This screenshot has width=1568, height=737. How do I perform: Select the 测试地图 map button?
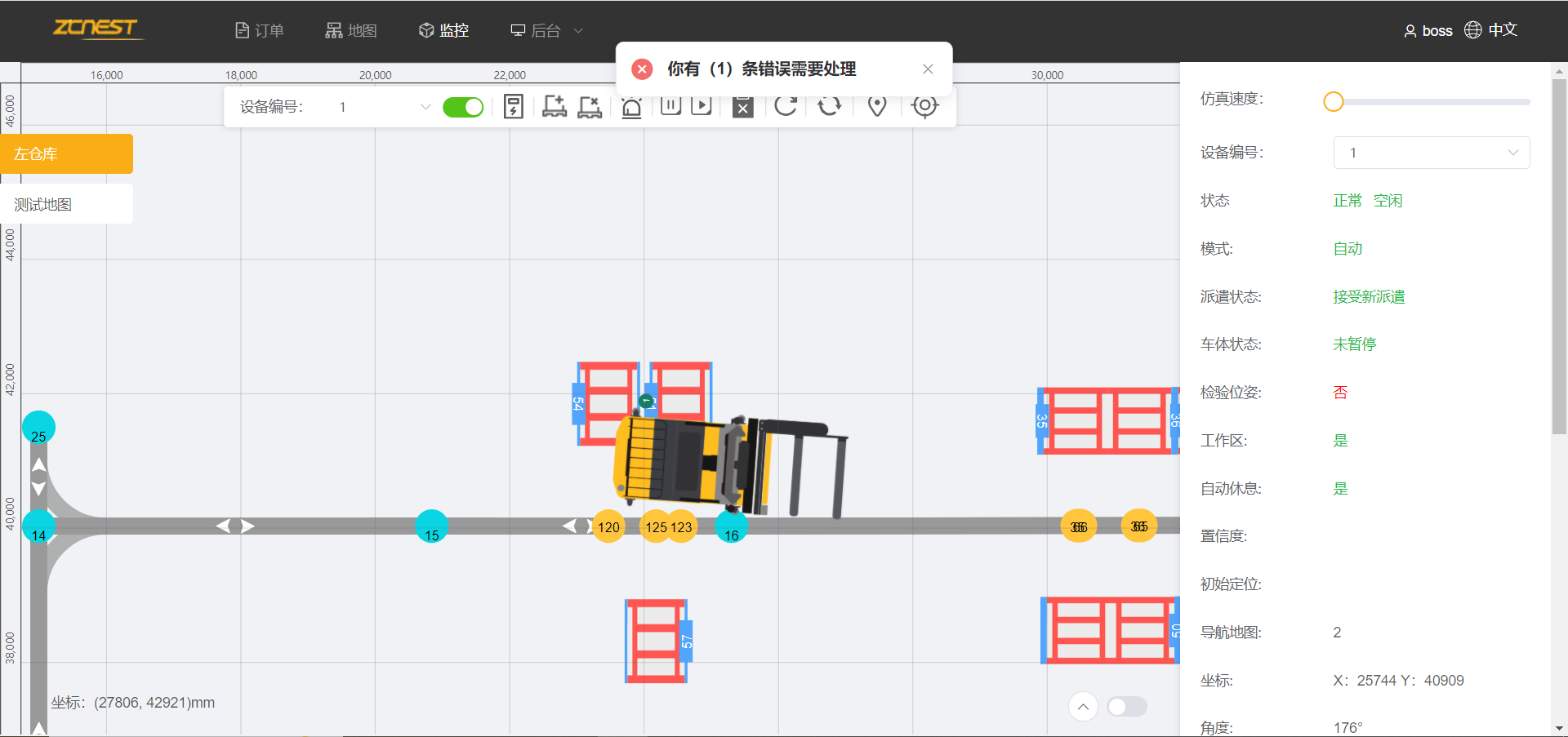pos(67,204)
